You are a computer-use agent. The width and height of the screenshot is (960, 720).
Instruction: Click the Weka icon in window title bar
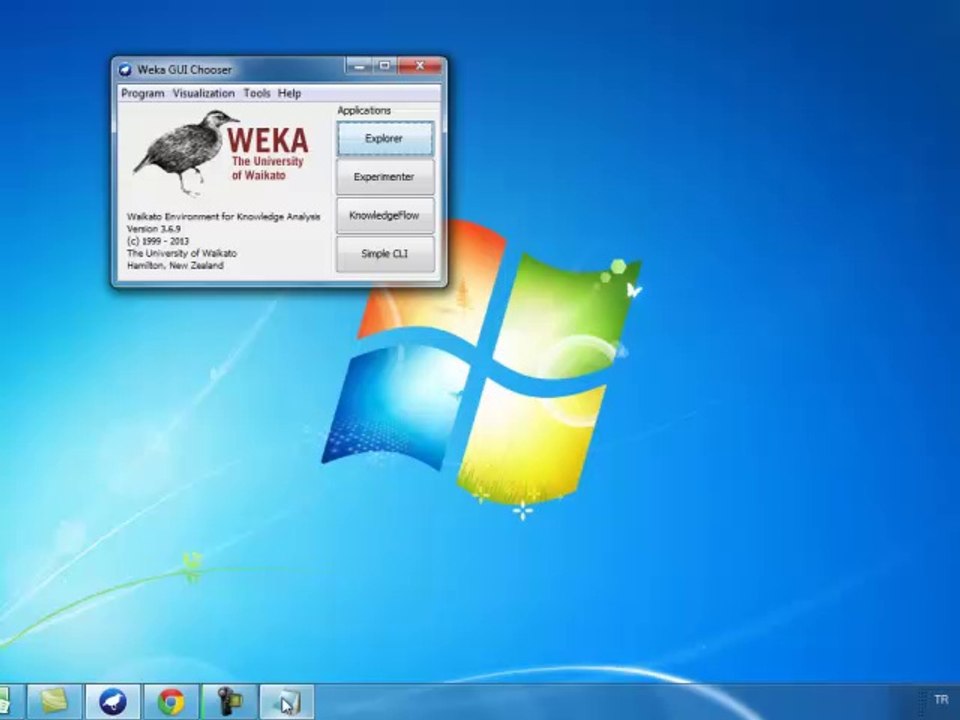point(125,70)
